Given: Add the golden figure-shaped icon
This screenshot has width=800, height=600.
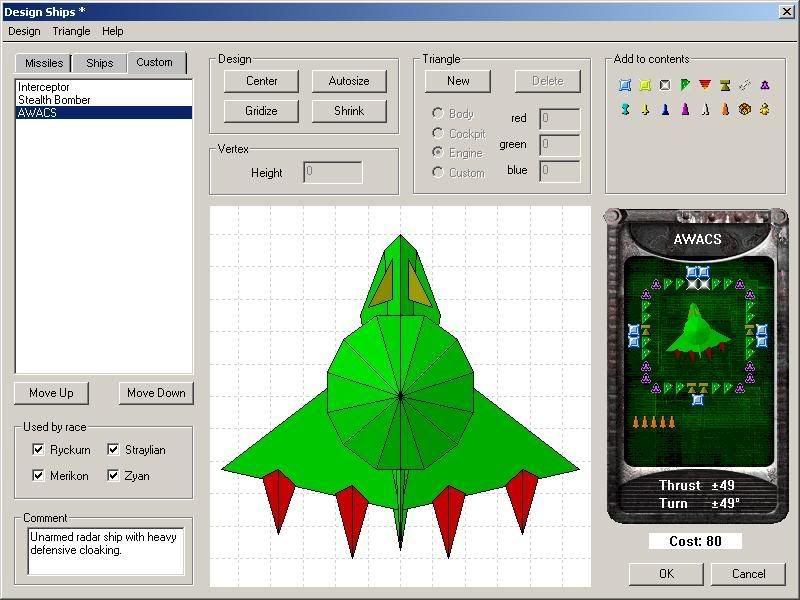Looking at the screenshot, I should (764, 109).
